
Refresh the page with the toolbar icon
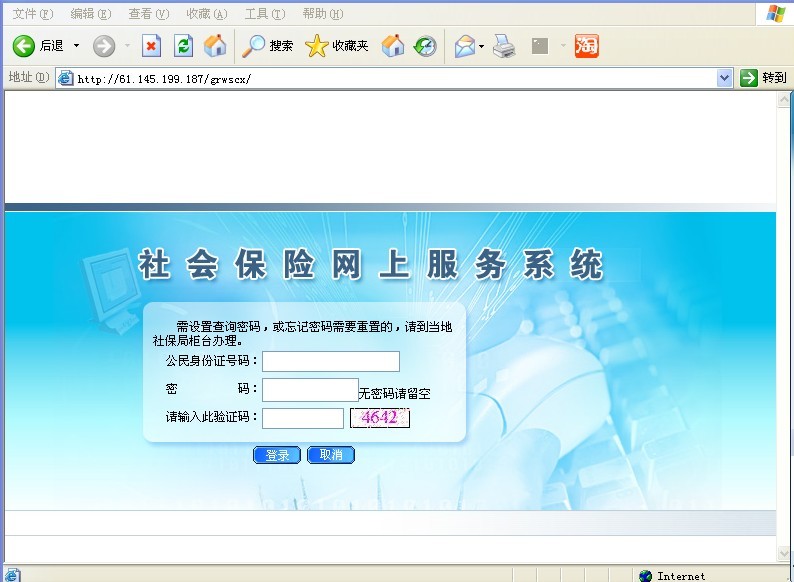[x=183, y=46]
